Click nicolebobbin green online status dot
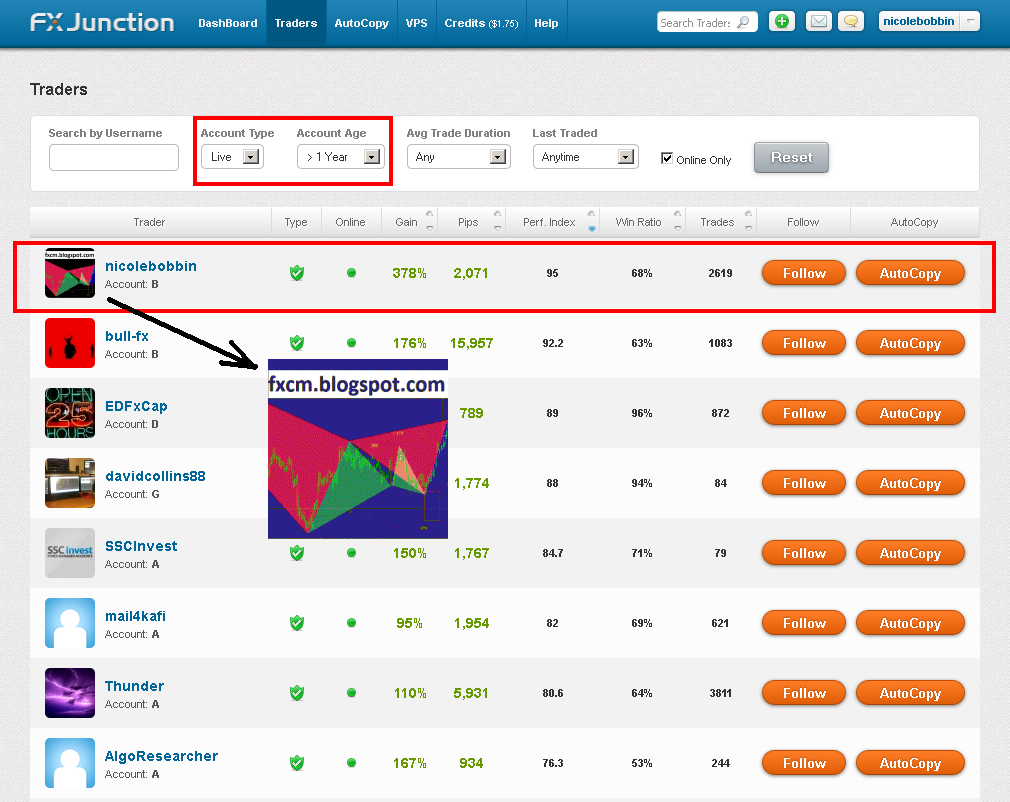 click(x=351, y=272)
